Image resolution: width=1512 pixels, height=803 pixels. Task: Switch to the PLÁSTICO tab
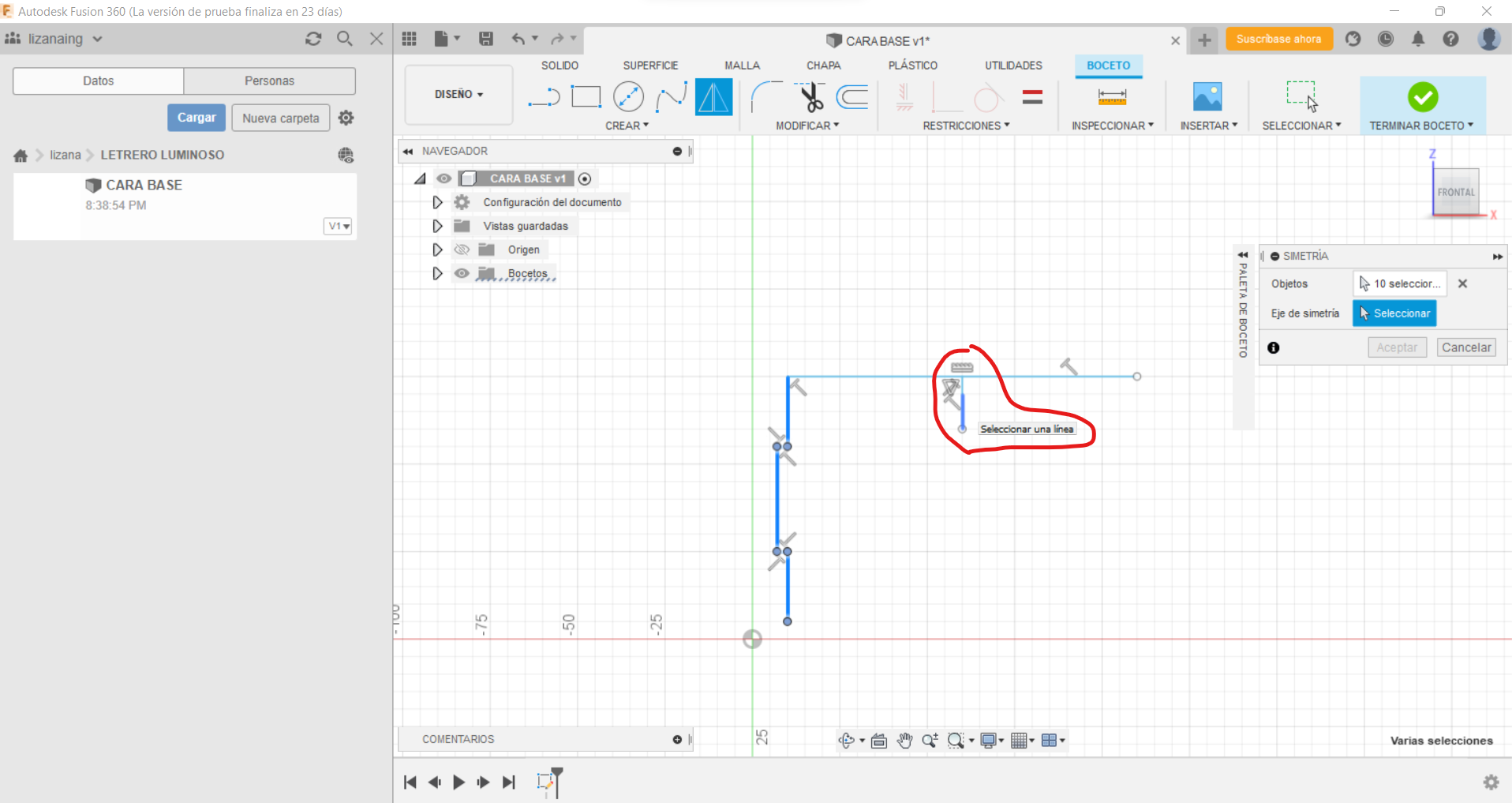point(913,66)
